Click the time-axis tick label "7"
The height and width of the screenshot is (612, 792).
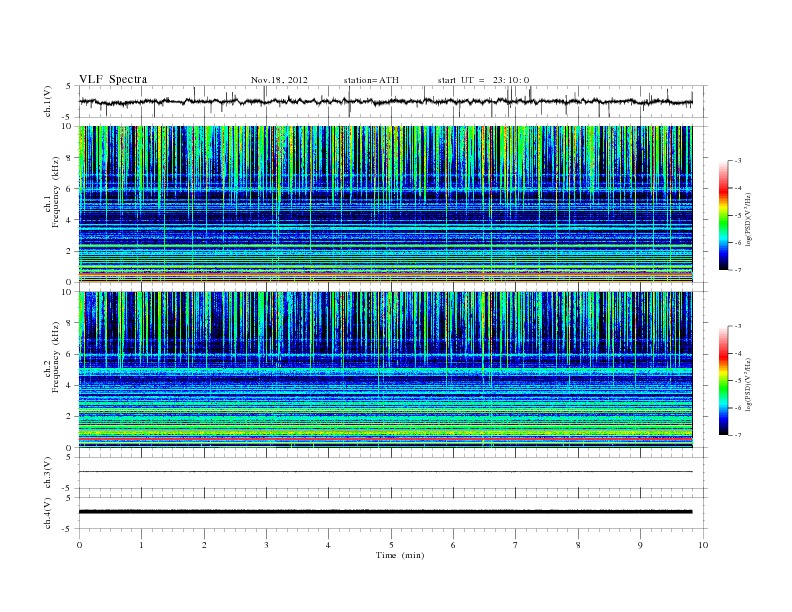(x=516, y=545)
